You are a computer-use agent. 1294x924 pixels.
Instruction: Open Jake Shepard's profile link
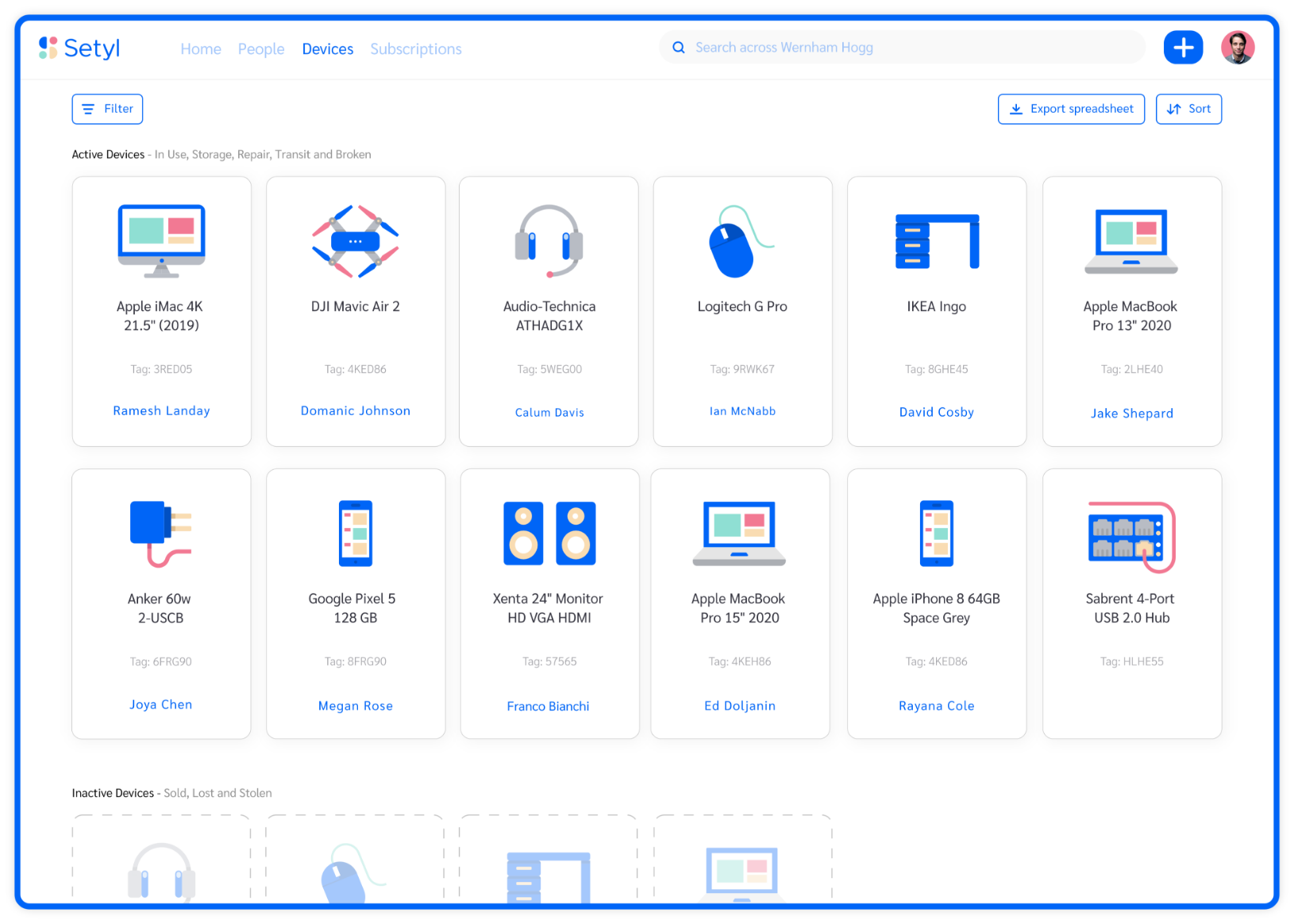pyautogui.click(x=1131, y=414)
